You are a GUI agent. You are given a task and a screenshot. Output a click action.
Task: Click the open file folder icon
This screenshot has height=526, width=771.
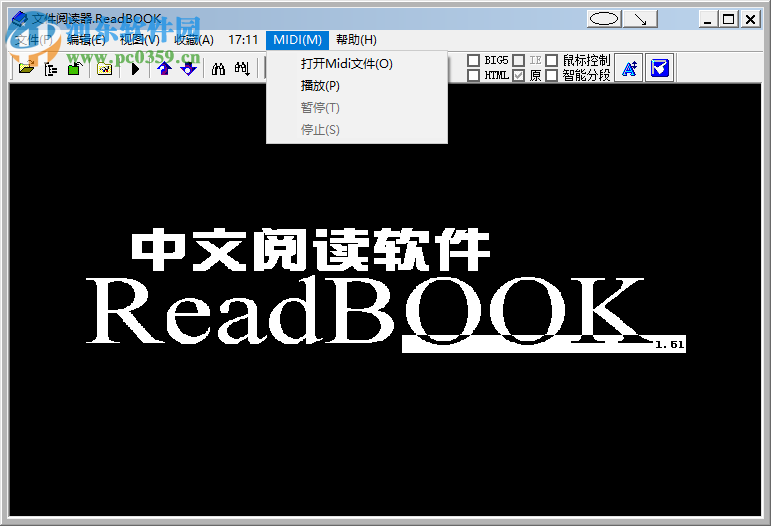coord(26,68)
